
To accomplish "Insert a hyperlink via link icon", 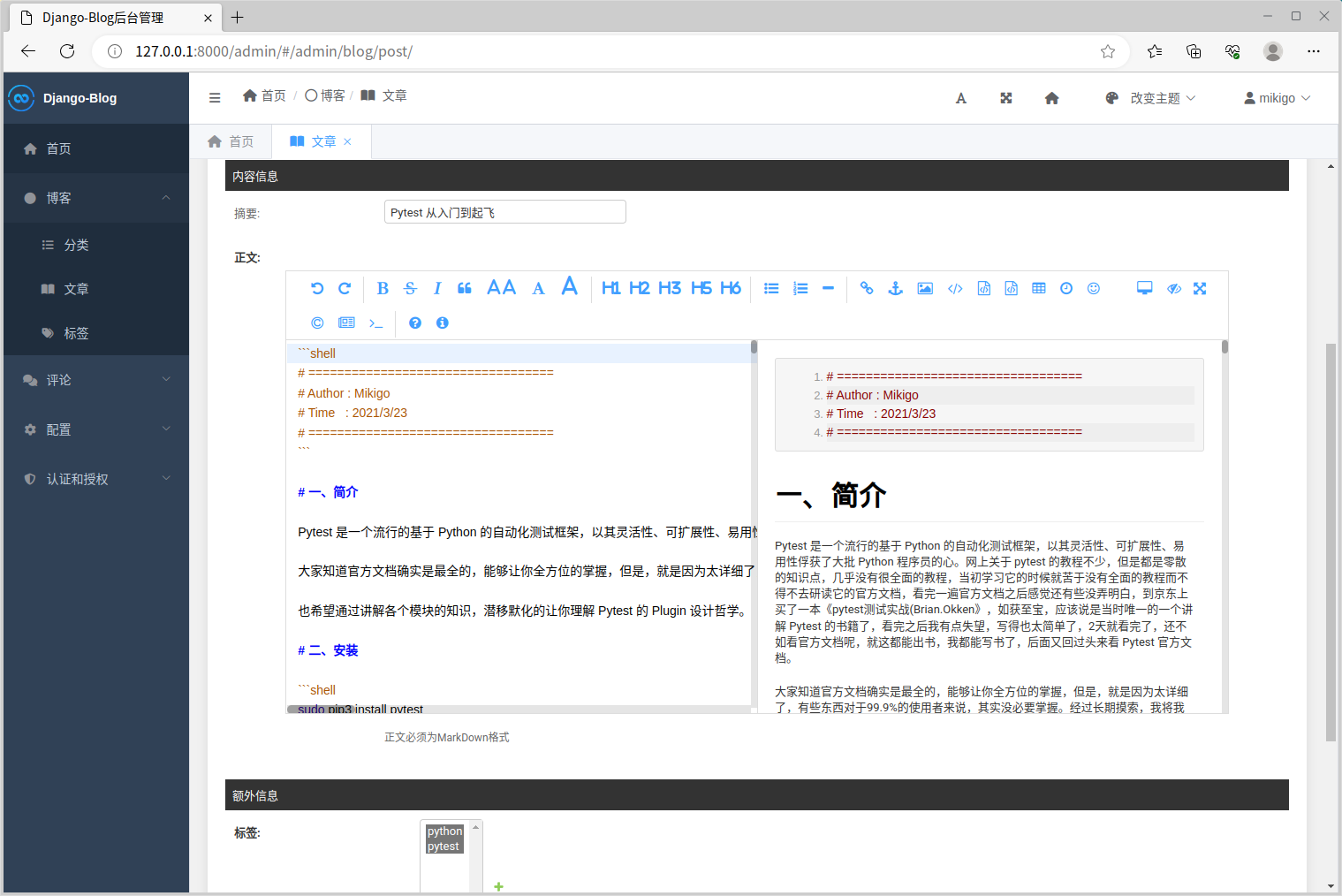I will [x=867, y=288].
